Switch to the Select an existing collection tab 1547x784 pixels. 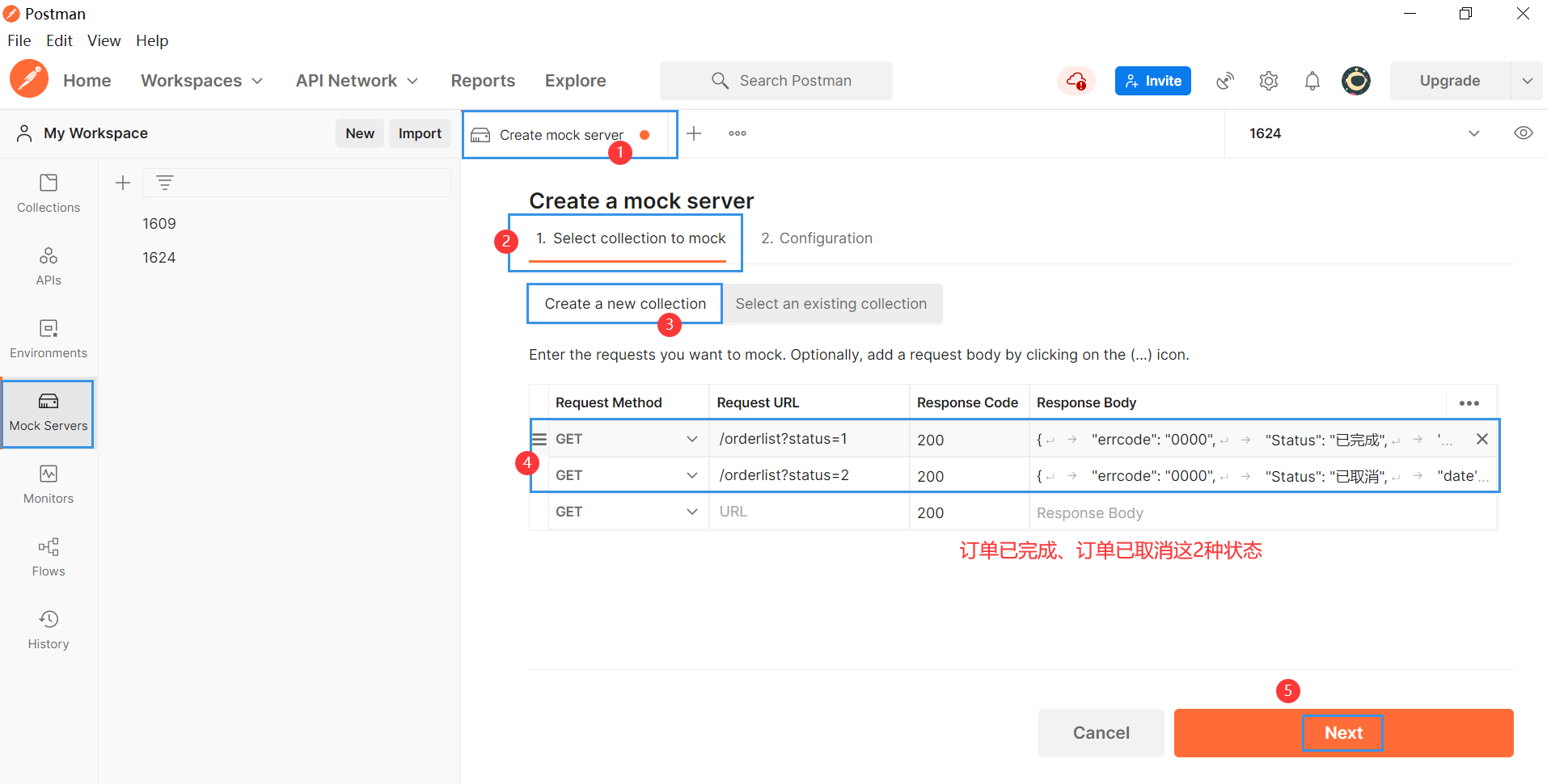tap(831, 303)
